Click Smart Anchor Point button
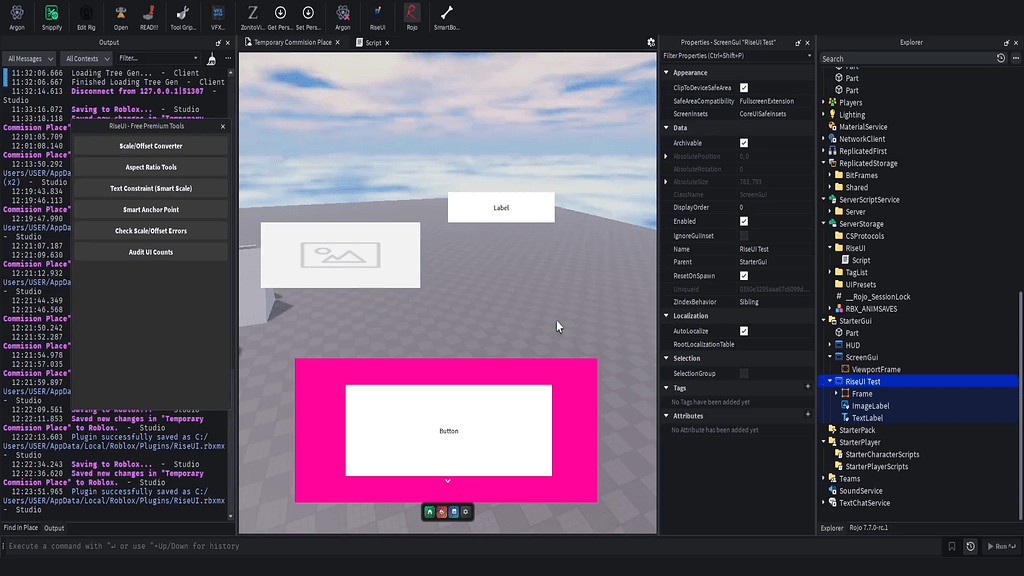 pyautogui.click(x=151, y=210)
